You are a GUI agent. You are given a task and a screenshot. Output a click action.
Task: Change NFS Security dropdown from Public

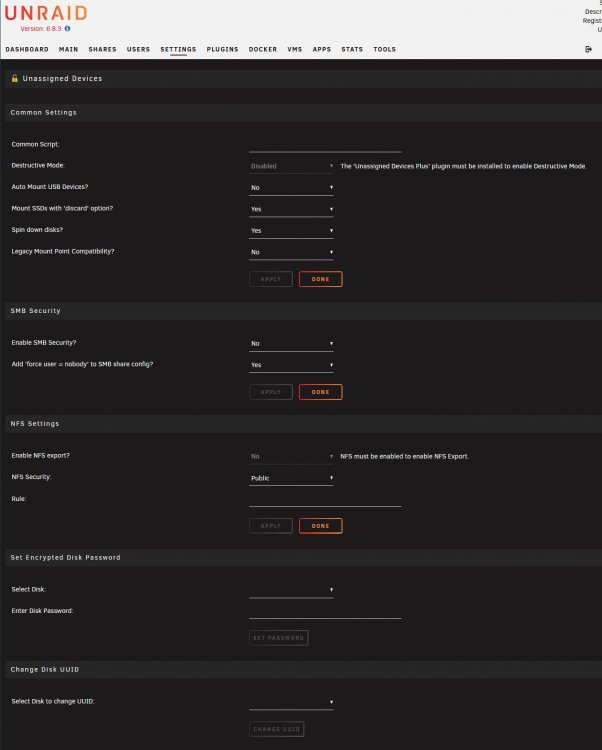click(x=291, y=478)
